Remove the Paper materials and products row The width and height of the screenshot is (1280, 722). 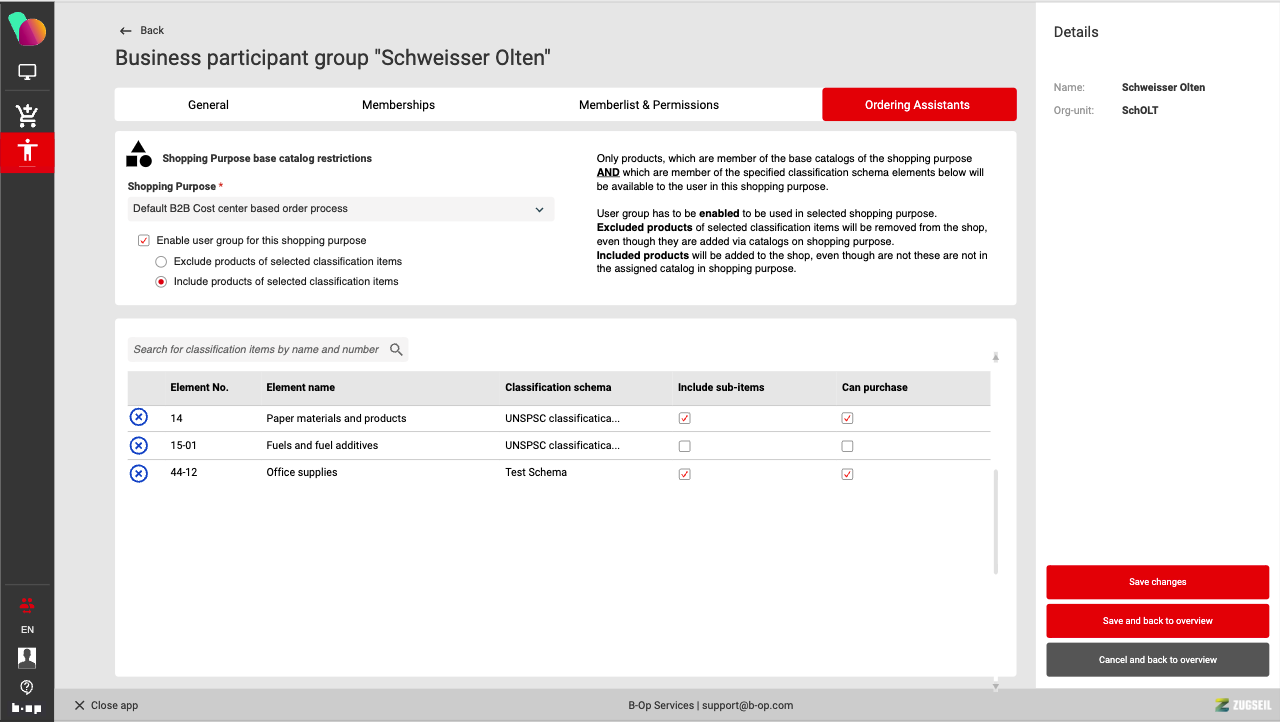coord(139,418)
